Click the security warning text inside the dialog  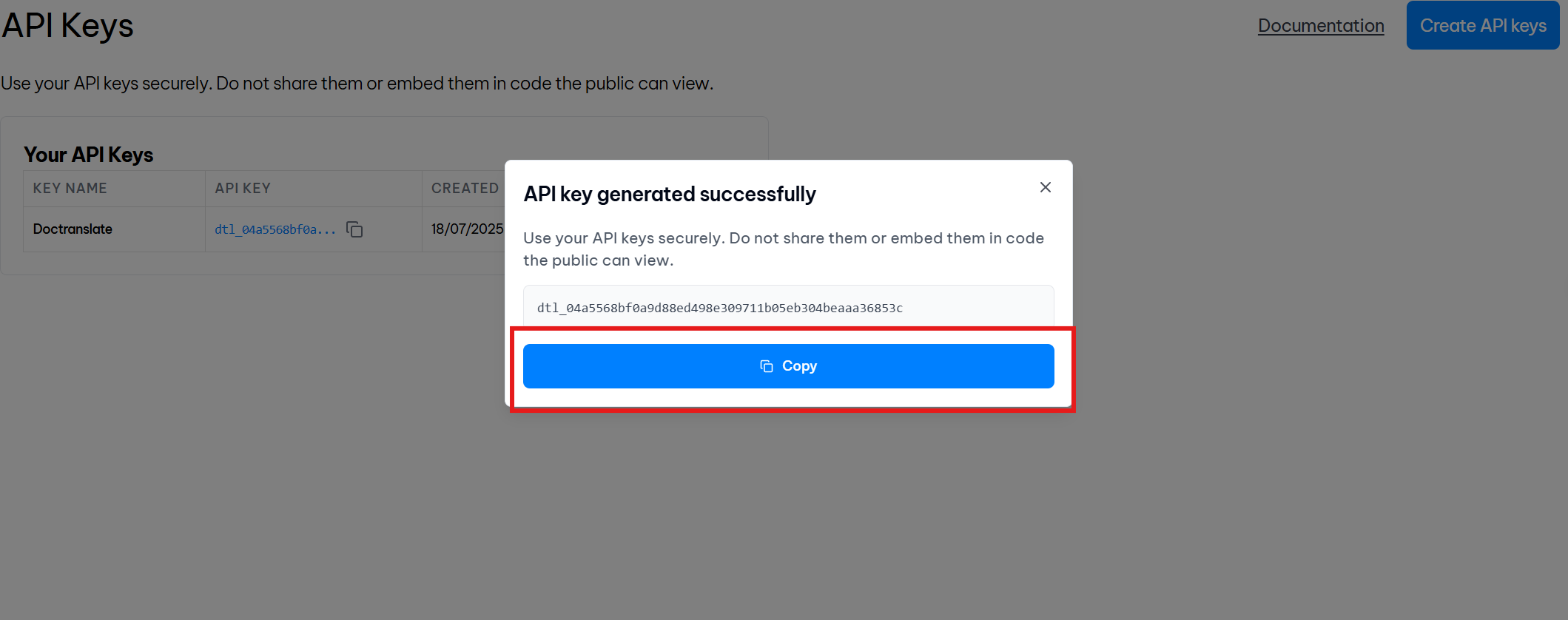(784, 249)
